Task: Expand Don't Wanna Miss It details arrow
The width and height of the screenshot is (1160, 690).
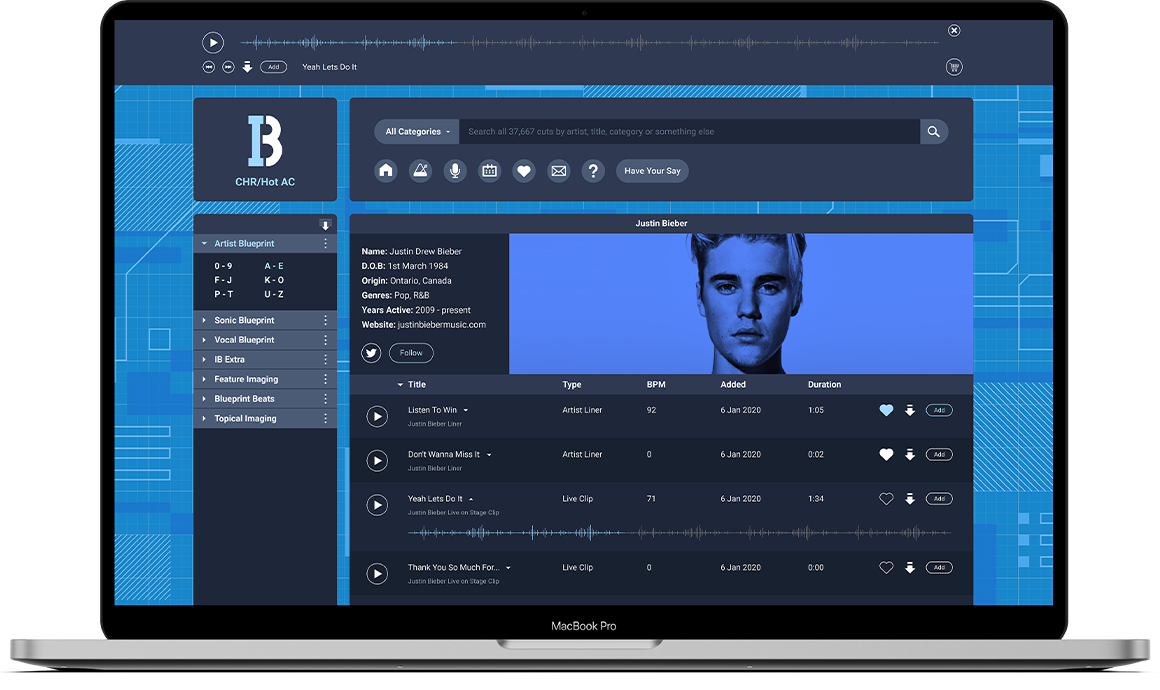Action: click(x=489, y=455)
